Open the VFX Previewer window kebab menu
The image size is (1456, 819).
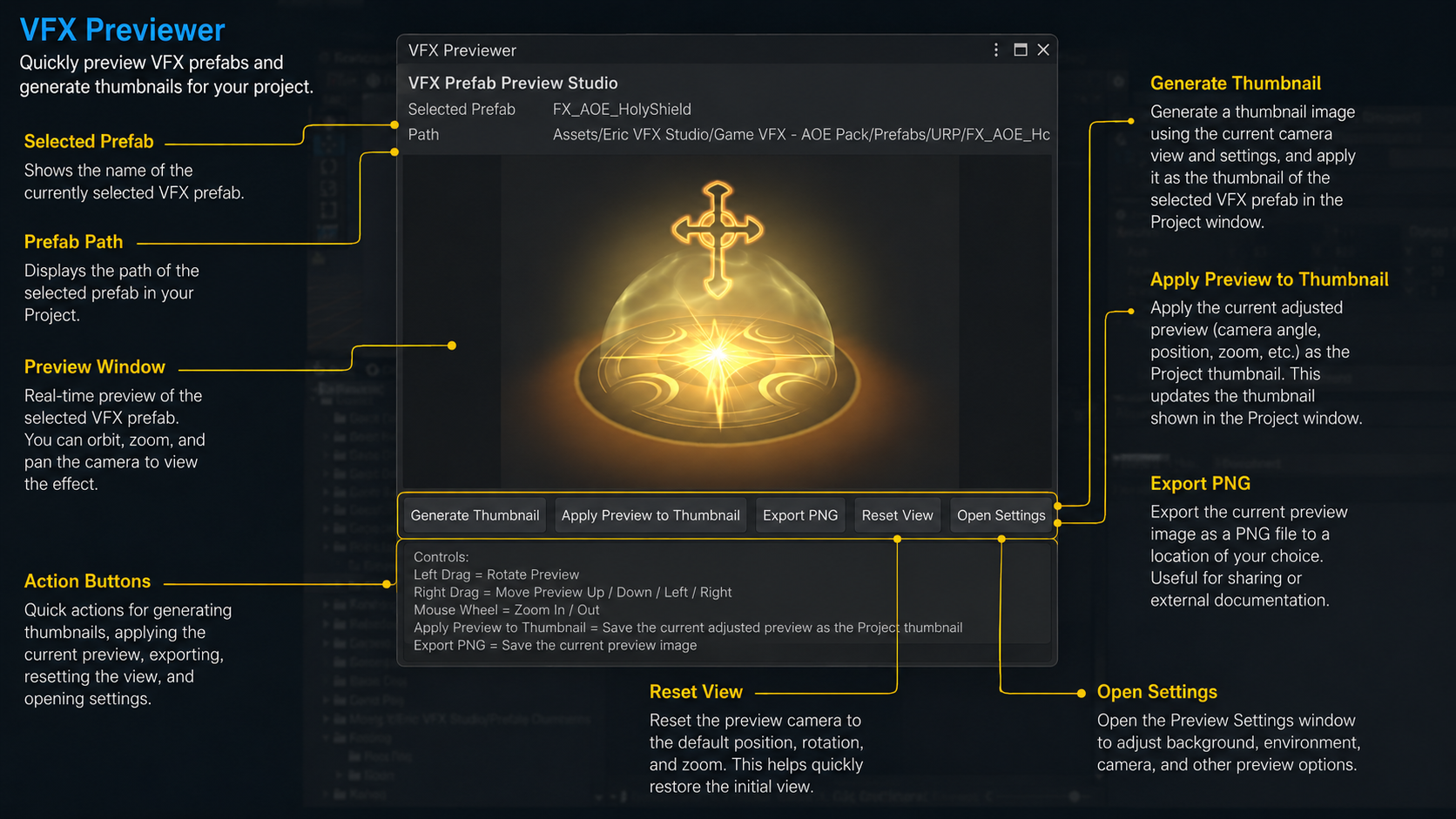coord(996,50)
